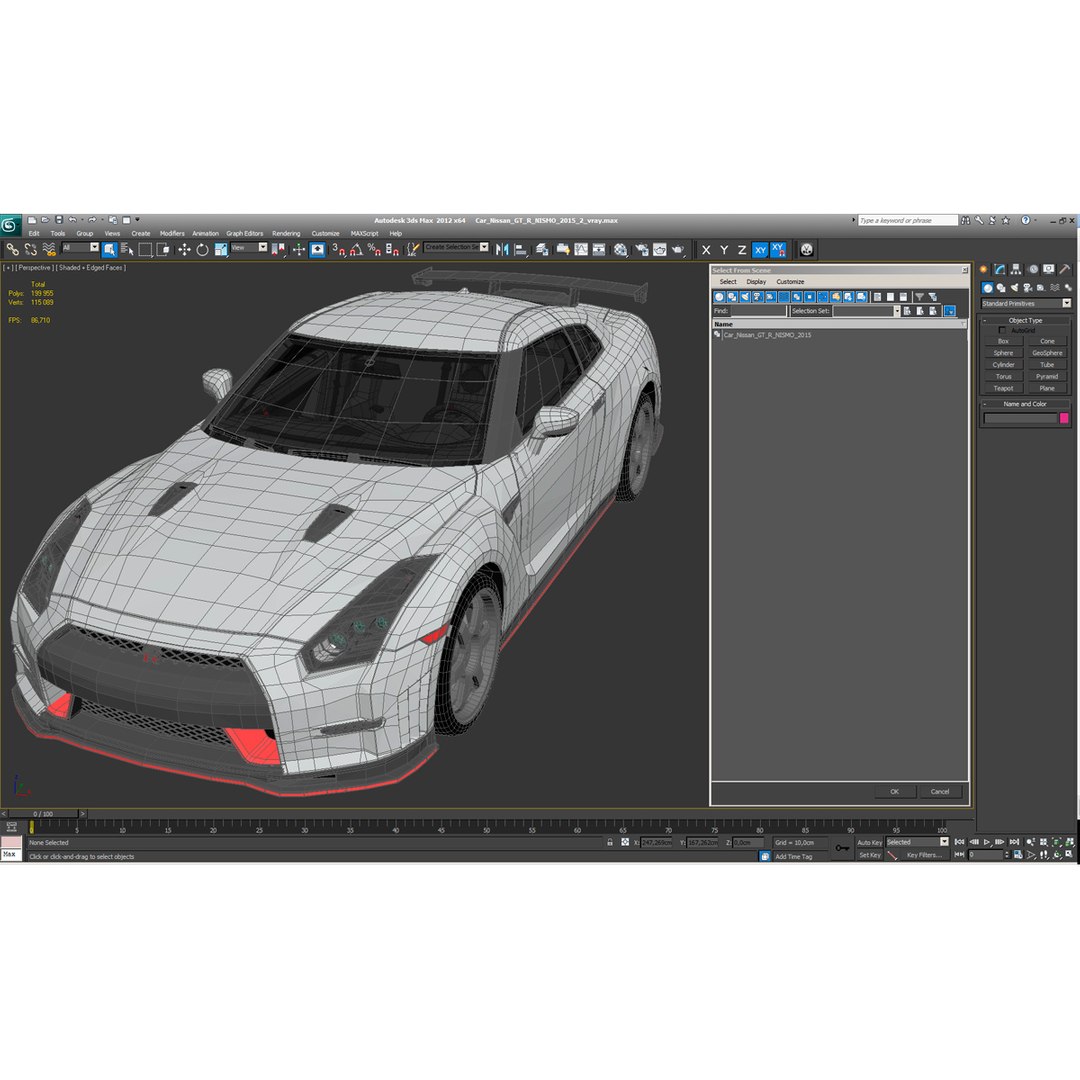Open Material Editor from toolbar
The width and height of the screenshot is (1080, 1080).
(x=621, y=250)
